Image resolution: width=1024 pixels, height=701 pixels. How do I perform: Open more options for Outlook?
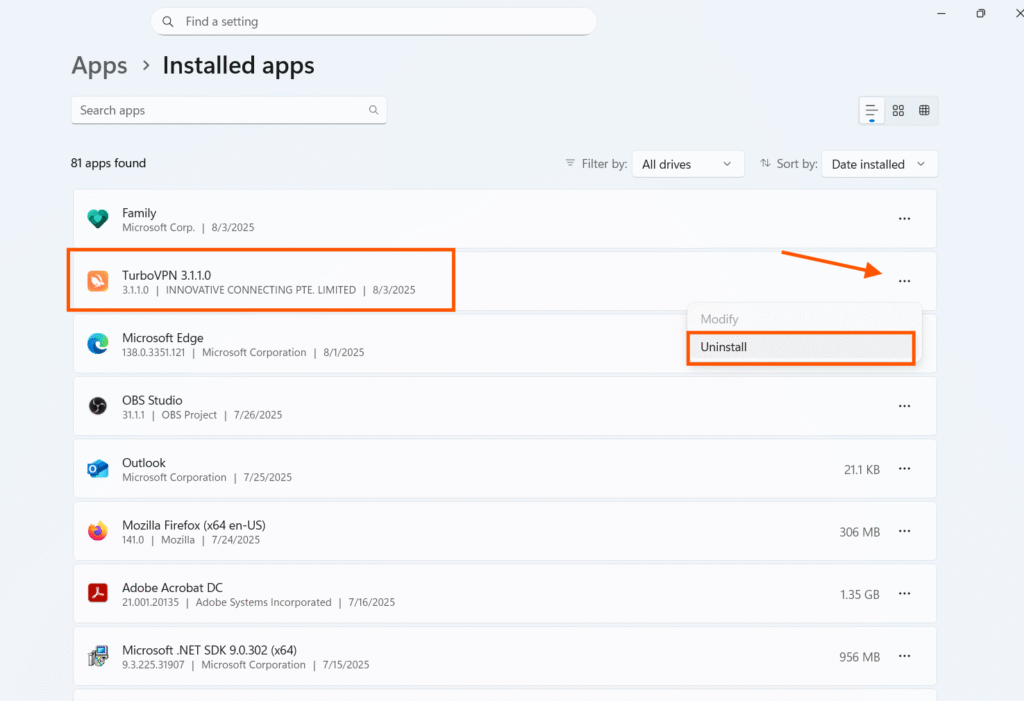click(x=904, y=468)
